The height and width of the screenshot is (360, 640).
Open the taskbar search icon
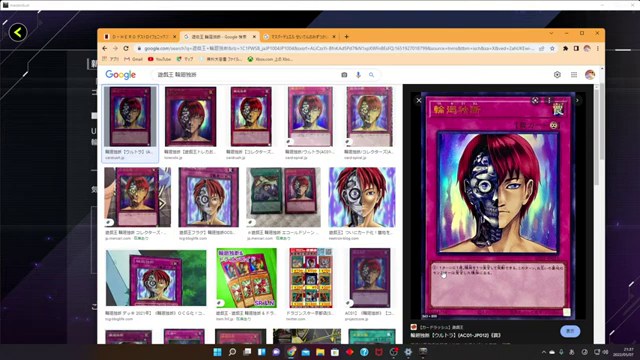tap(232, 352)
